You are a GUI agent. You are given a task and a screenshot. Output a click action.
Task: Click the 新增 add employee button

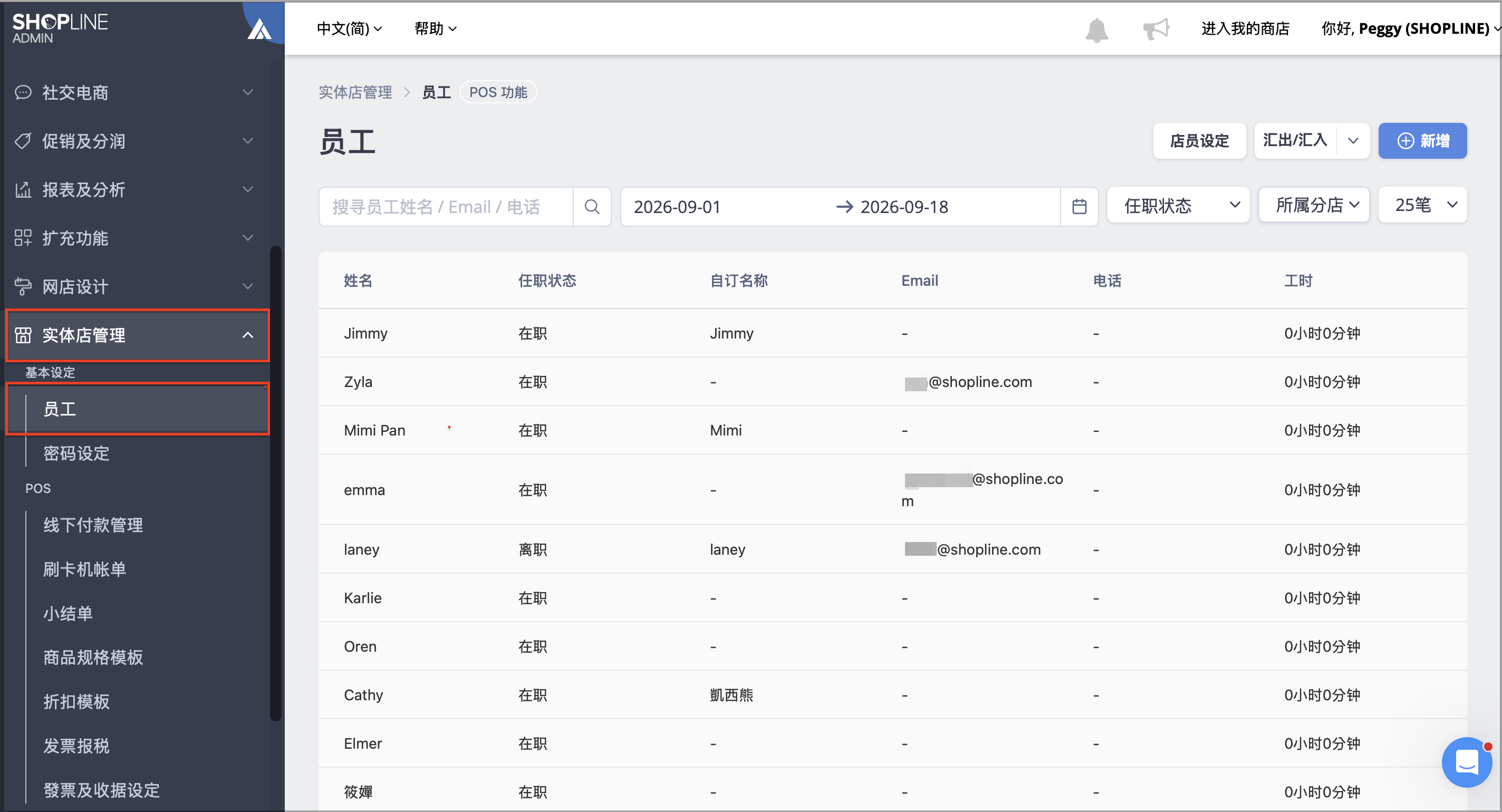tap(1422, 140)
